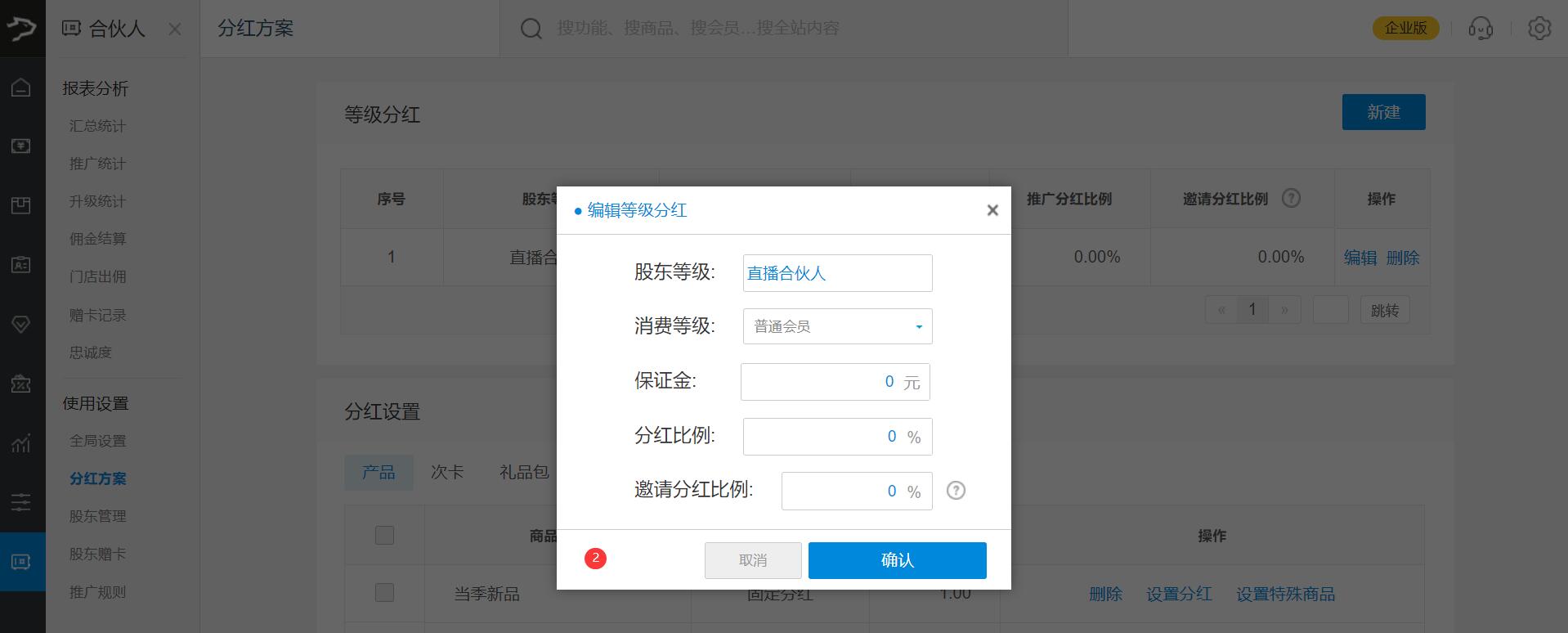Click the 确认 button
This screenshot has width=1568, height=633.
(897, 560)
